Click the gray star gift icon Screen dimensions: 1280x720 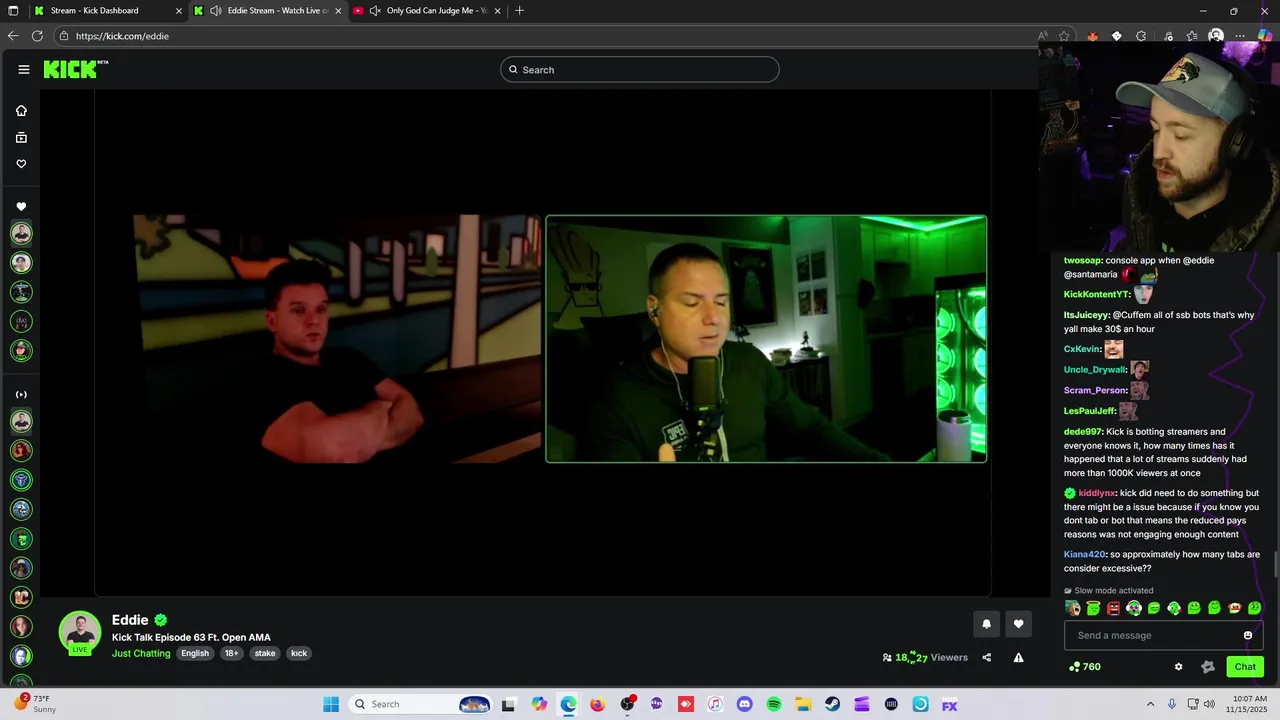click(x=1207, y=667)
